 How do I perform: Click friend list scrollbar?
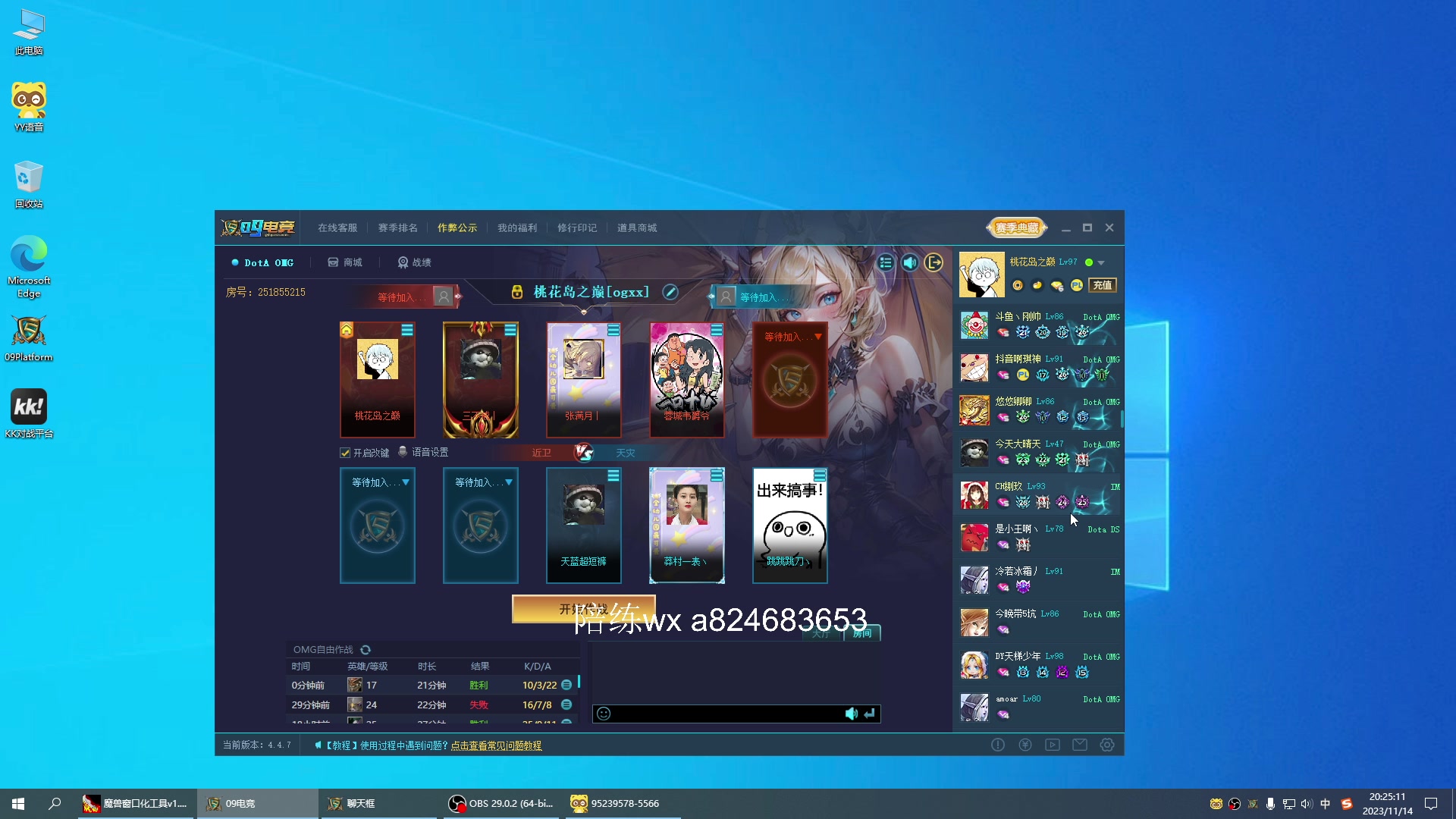pyautogui.click(x=1122, y=419)
